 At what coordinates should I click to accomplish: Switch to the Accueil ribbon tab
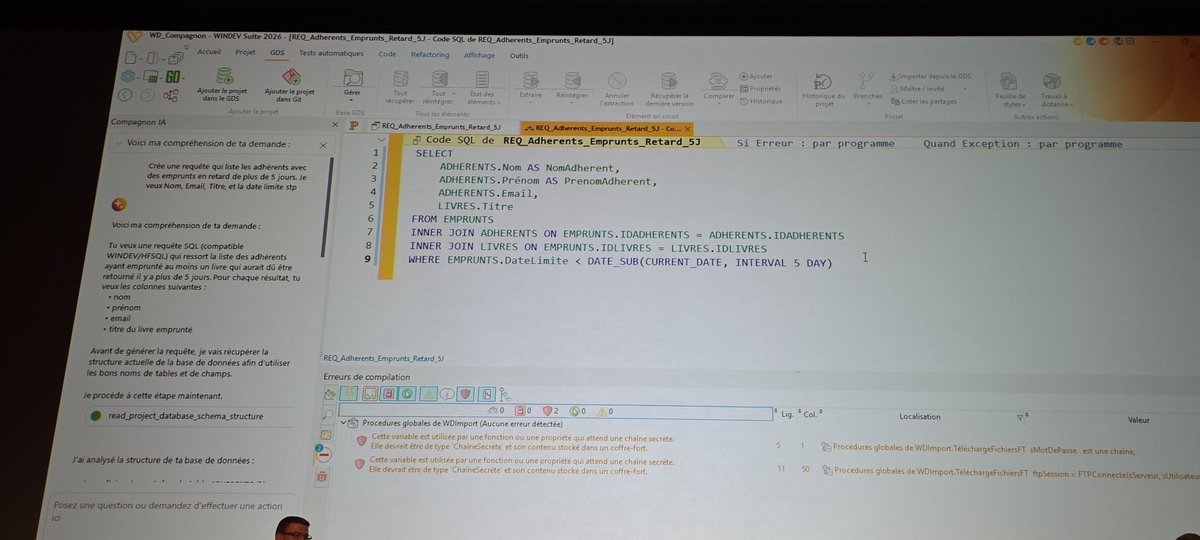pyautogui.click(x=210, y=51)
